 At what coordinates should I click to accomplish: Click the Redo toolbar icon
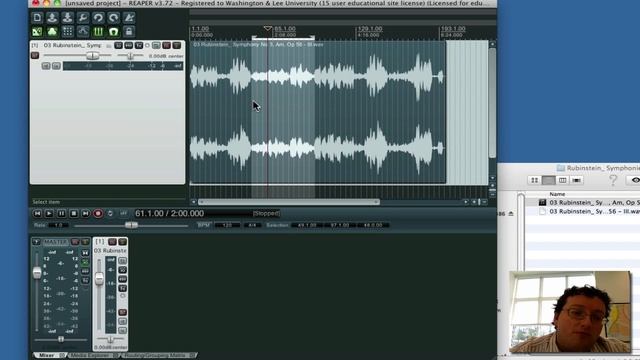pyautogui.click(x=113, y=18)
